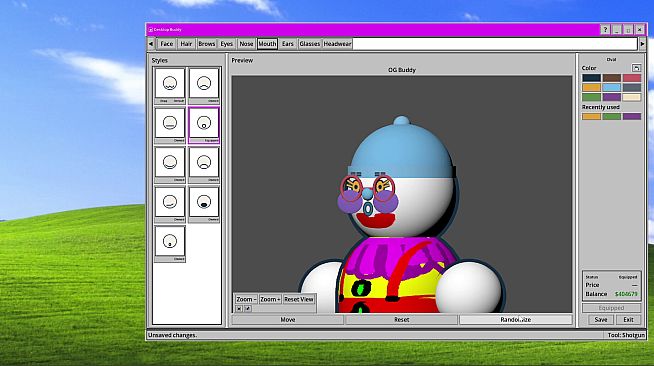Image resolution: width=654 pixels, height=366 pixels.
Task: Switch to the Eyes tab
Action: point(226,44)
